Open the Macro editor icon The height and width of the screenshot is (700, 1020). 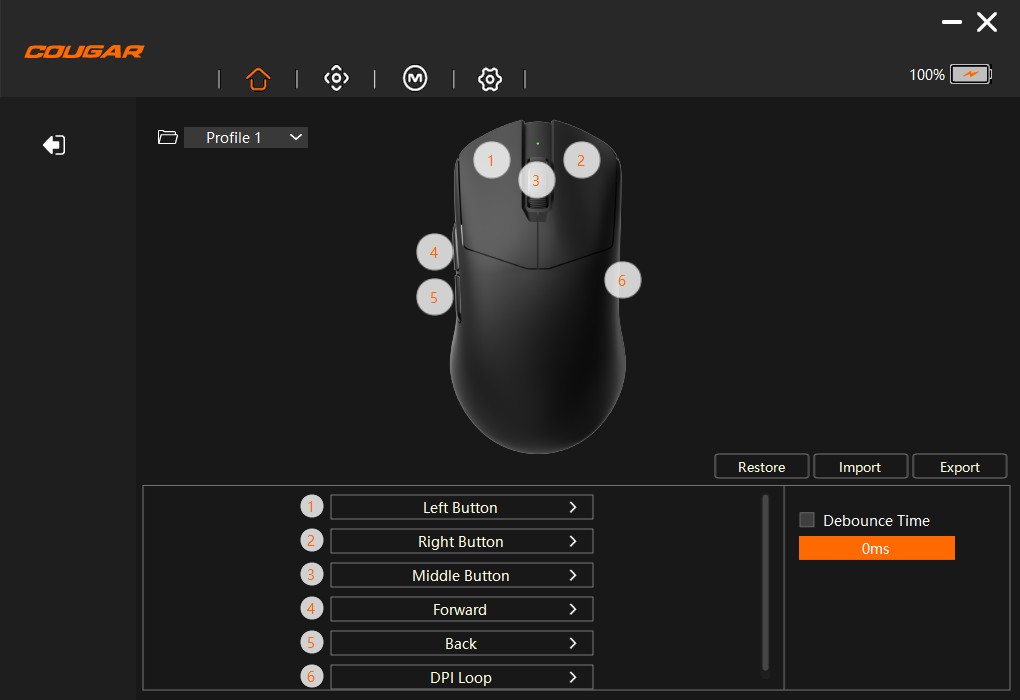click(x=415, y=79)
